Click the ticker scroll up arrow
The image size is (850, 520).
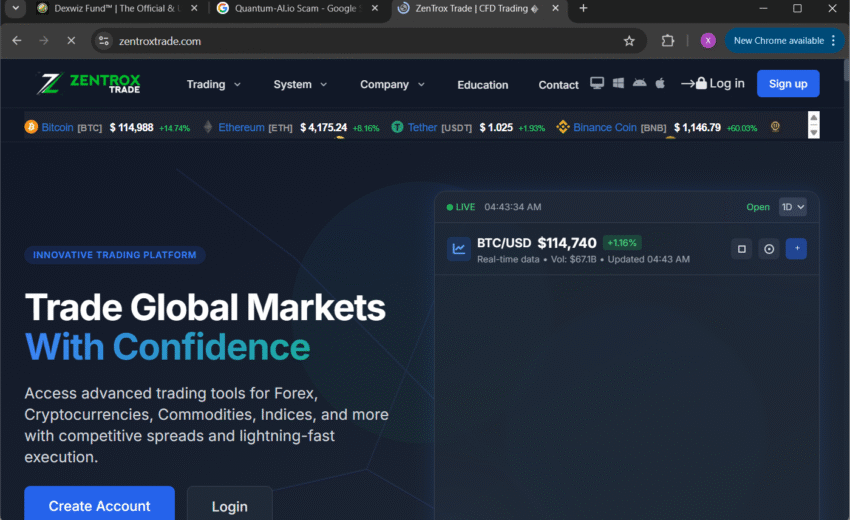(x=813, y=118)
